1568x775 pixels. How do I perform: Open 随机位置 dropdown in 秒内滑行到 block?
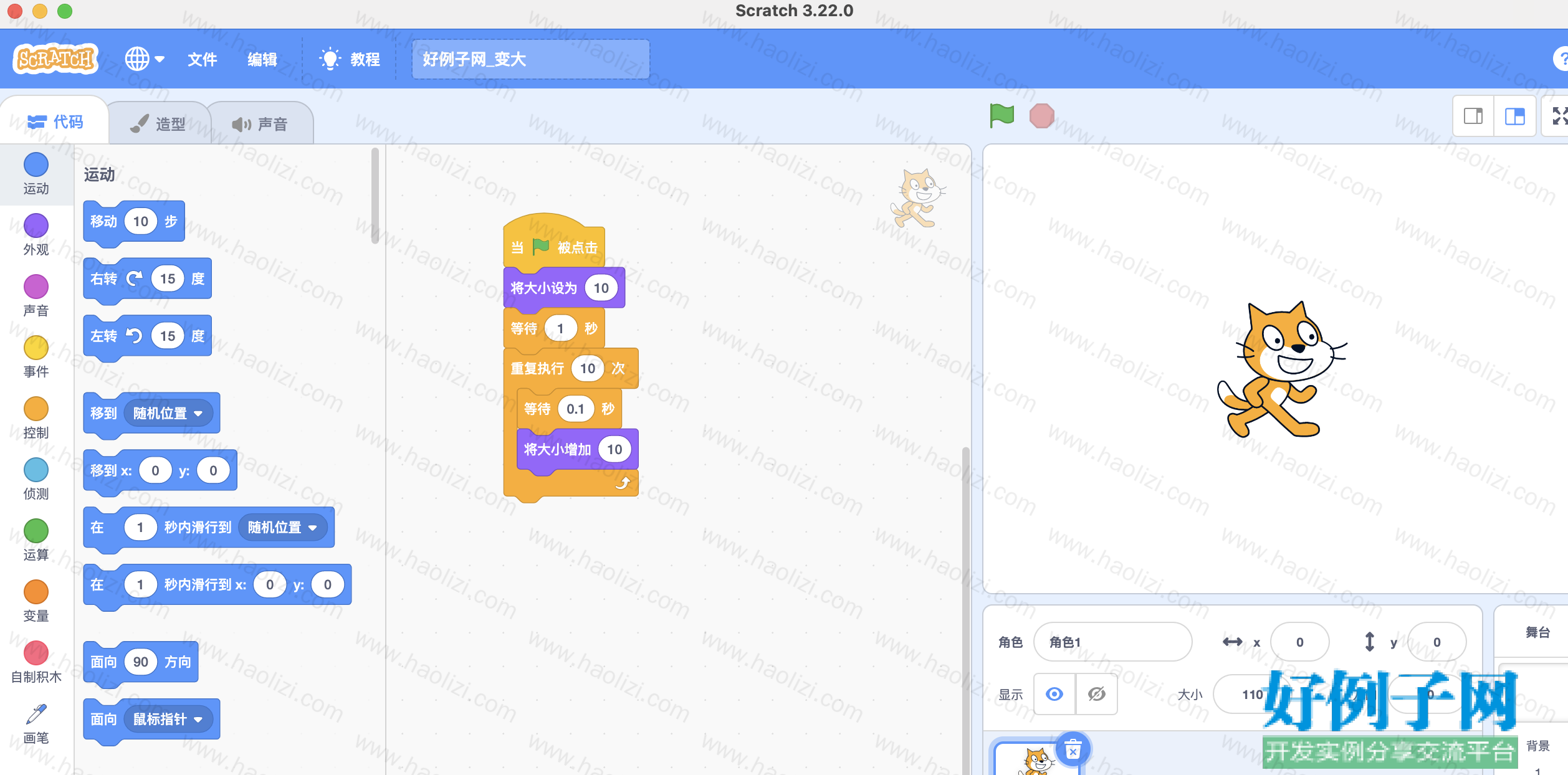[282, 528]
